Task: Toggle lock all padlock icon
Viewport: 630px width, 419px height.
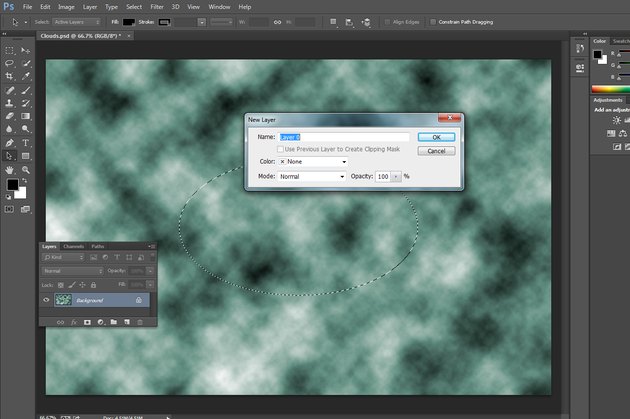Action: pos(93,285)
